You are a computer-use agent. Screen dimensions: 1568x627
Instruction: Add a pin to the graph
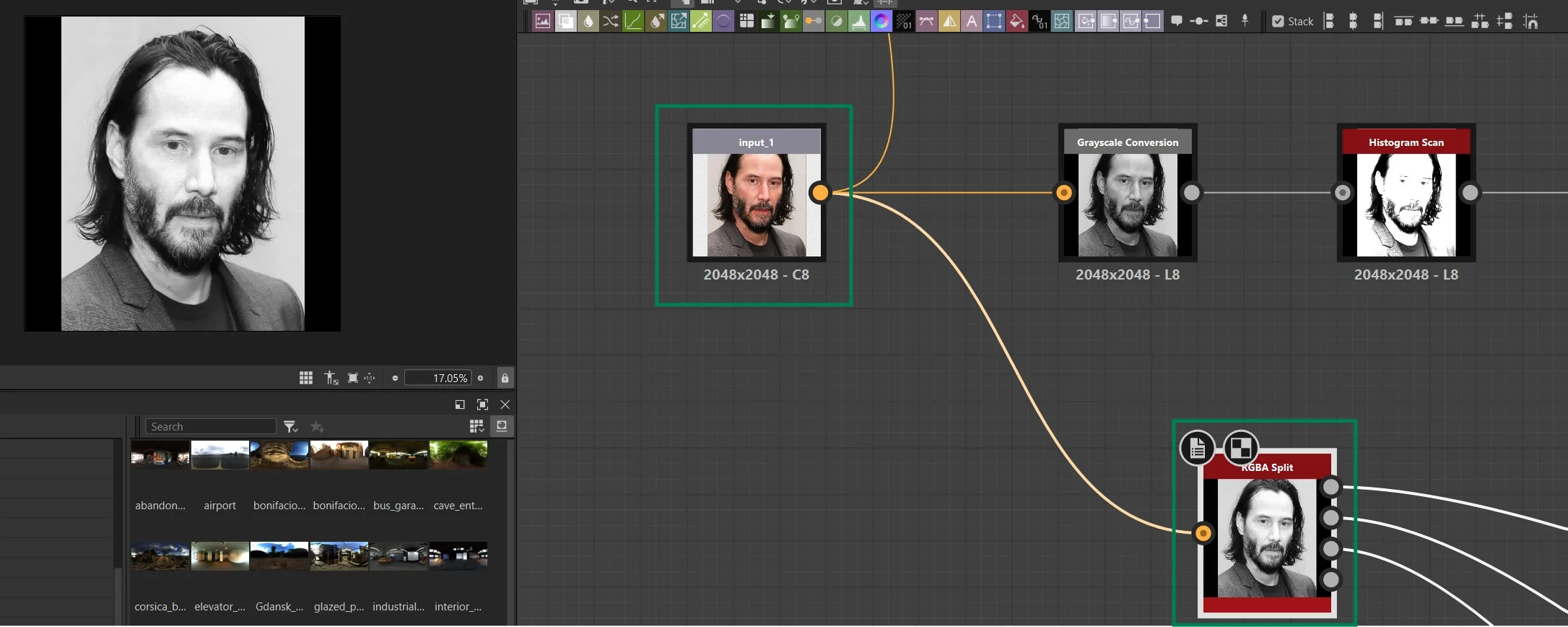click(x=1245, y=21)
